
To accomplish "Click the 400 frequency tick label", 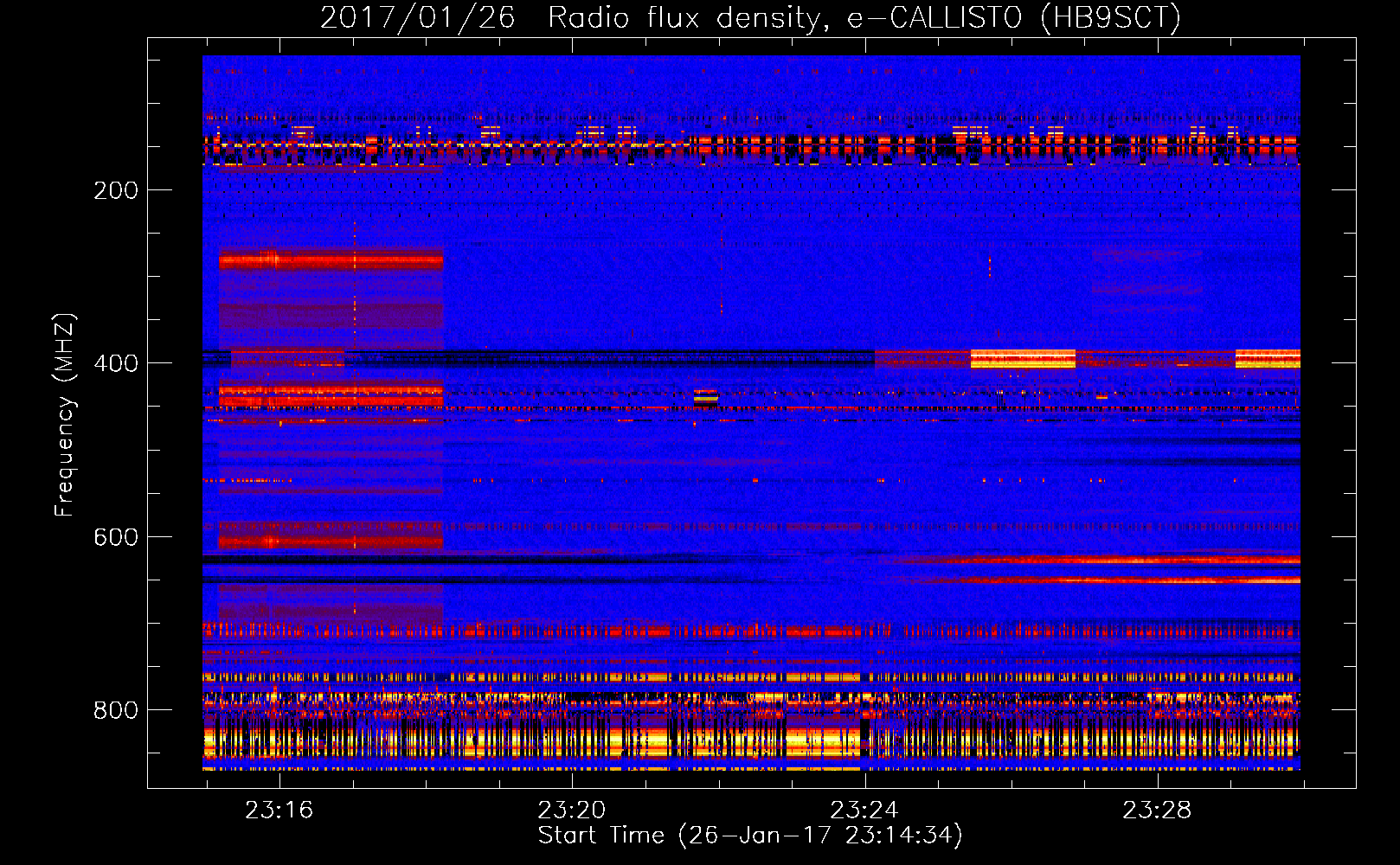I will 116,363.
